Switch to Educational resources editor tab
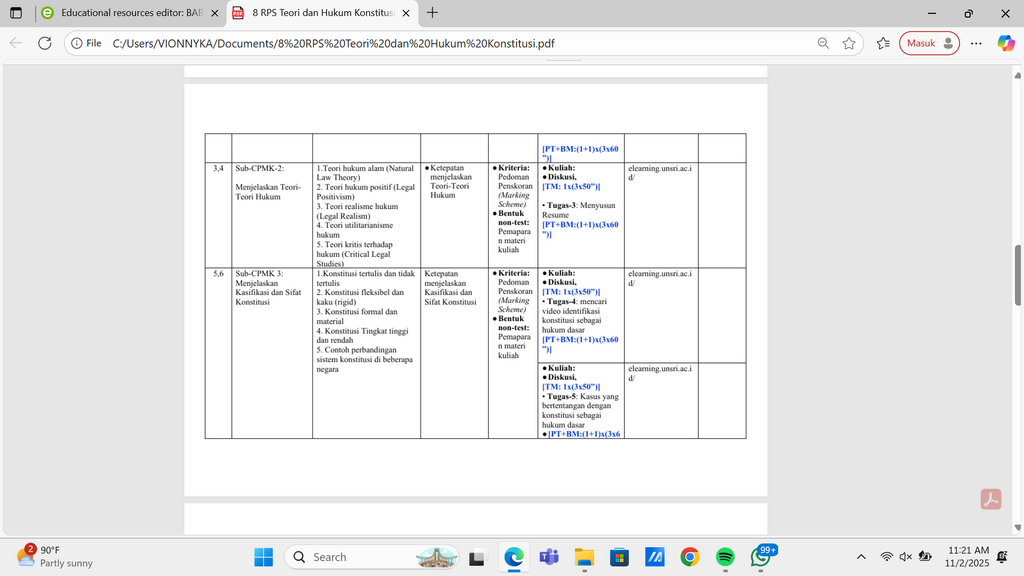Viewport: 1024px width, 576px height. (131, 13)
